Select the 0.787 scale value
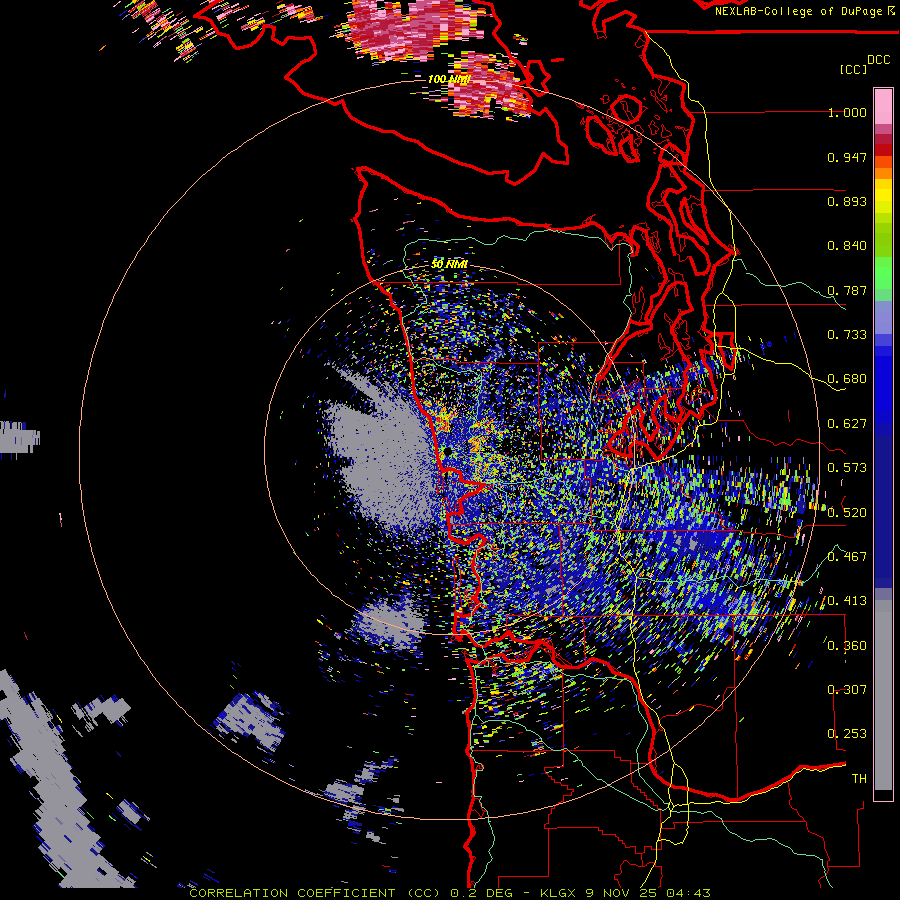The width and height of the screenshot is (900, 900). point(847,290)
